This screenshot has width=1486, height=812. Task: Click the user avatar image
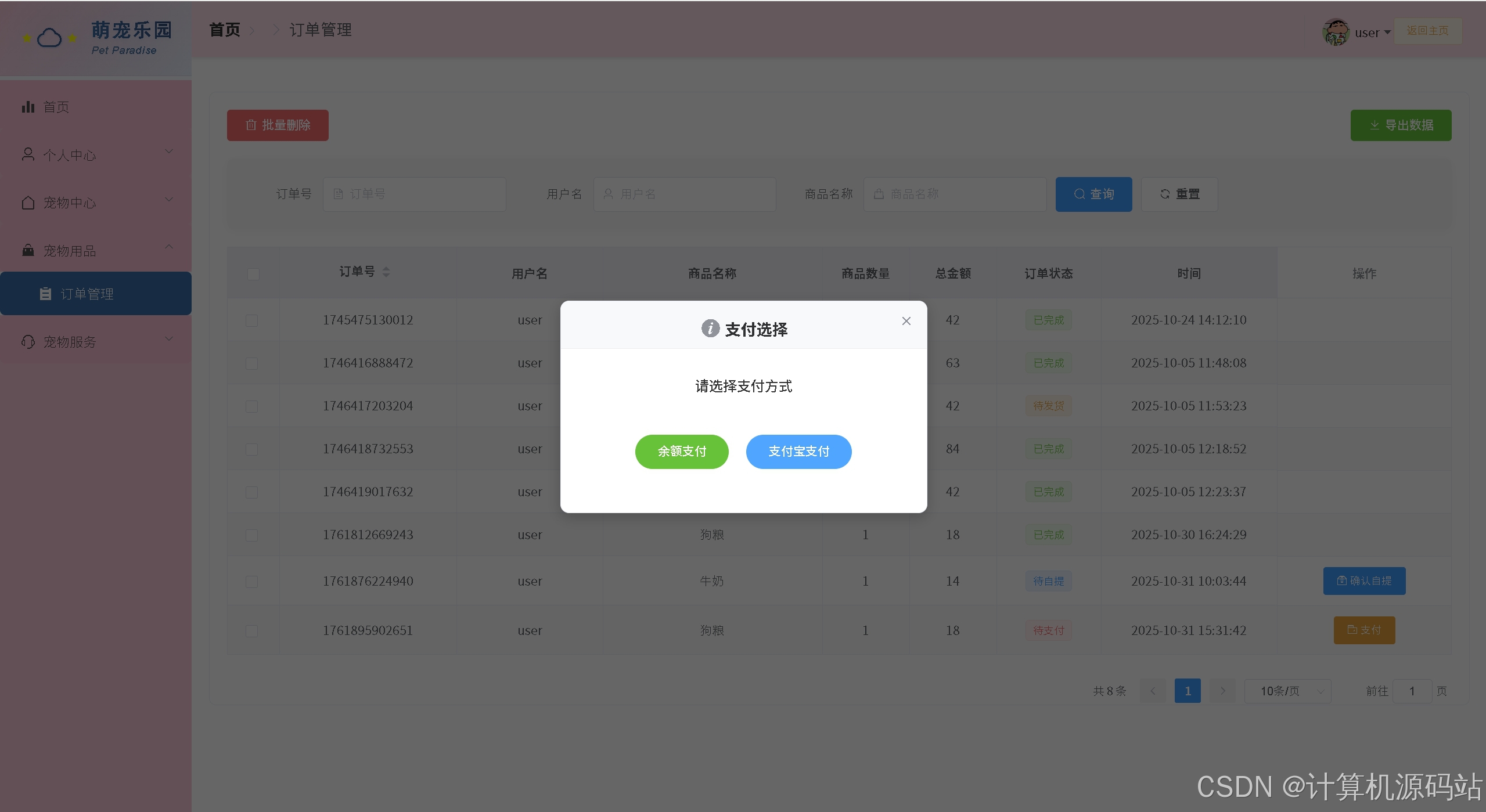point(1336,32)
